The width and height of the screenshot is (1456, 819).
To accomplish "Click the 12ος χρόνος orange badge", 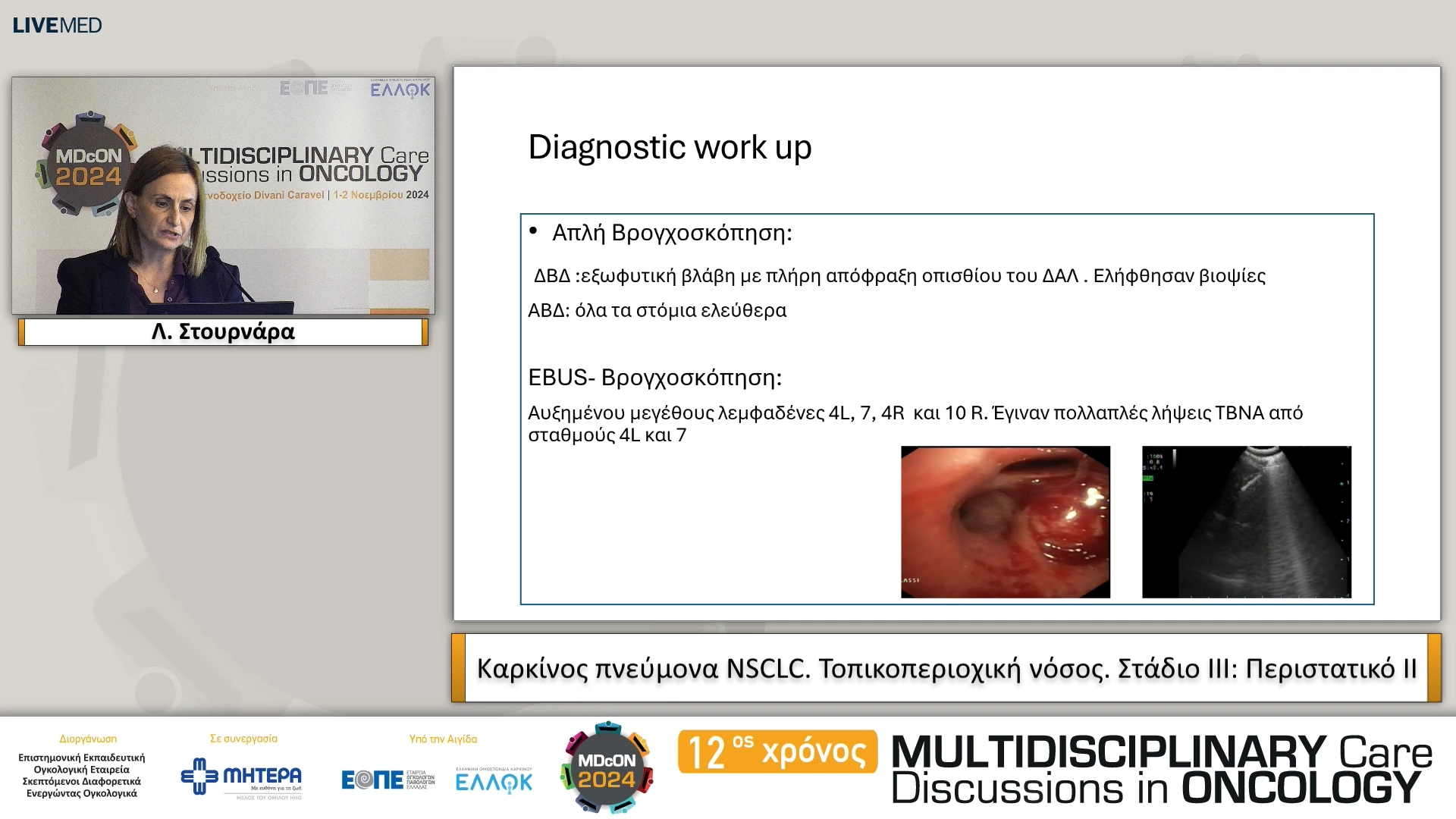I will coord(777,752).
